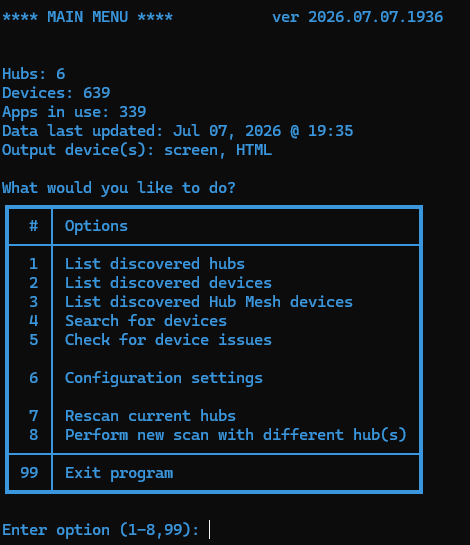This screenshot has height=545, width=470.
Task: Select the 'Exit program' option text
Action: pos(119,473)
